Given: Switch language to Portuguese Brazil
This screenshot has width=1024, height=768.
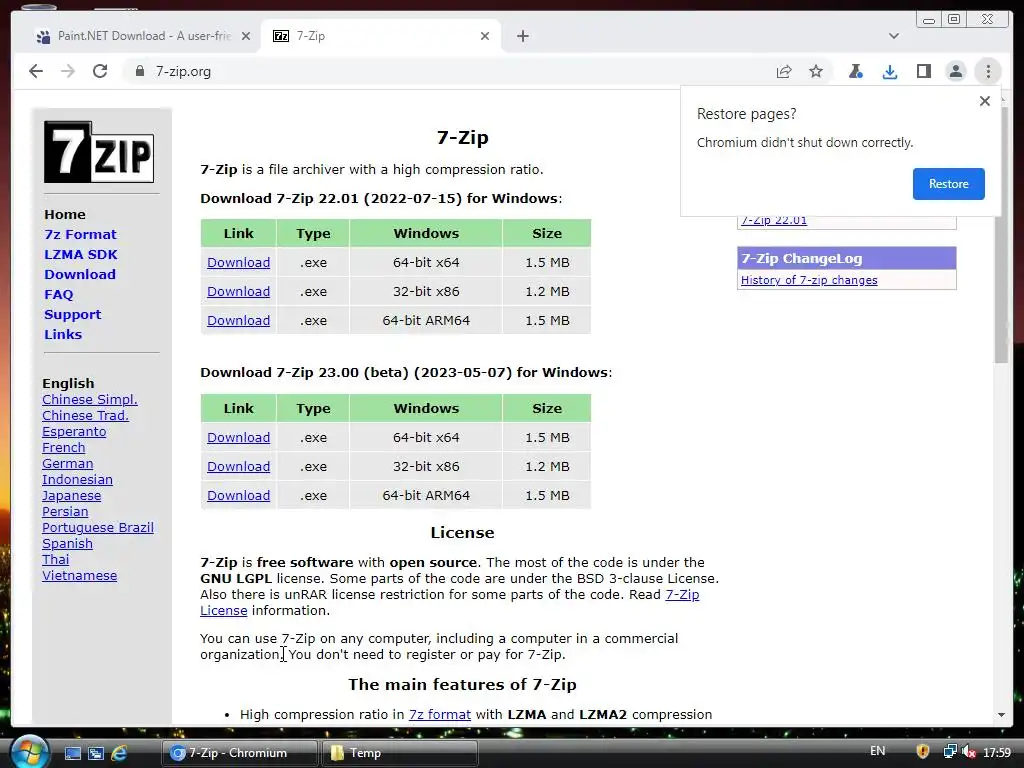Looking at the screenshot, I should point(98,528).
